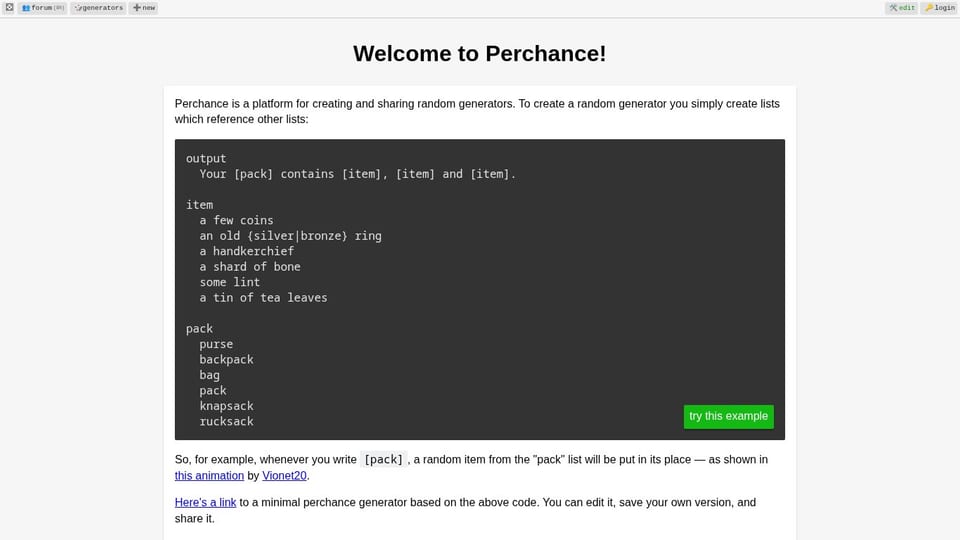The image size is (960, 540).
Task: Click the 'a shard of bone' line
Action: [250, 267]
